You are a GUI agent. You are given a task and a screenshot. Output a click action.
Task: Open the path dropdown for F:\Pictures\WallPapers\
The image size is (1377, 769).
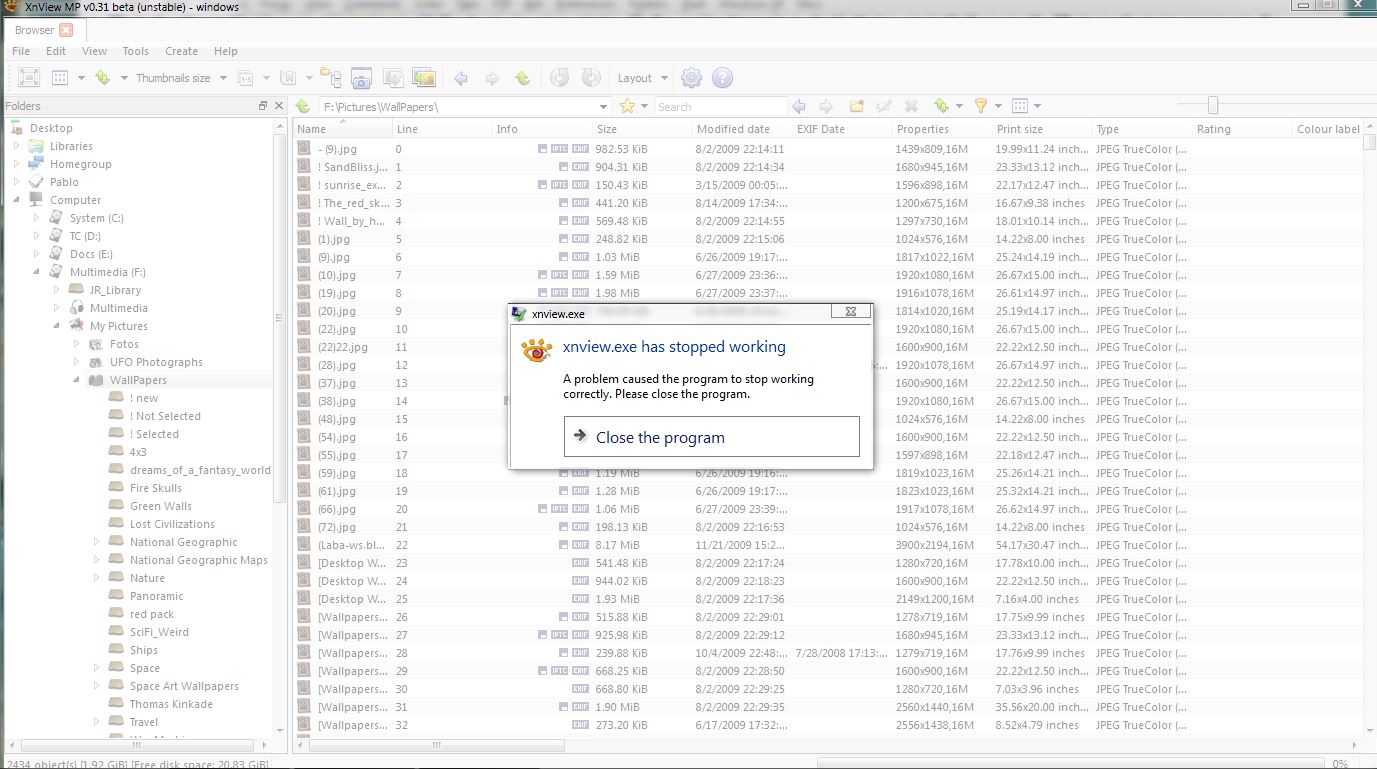603,106
